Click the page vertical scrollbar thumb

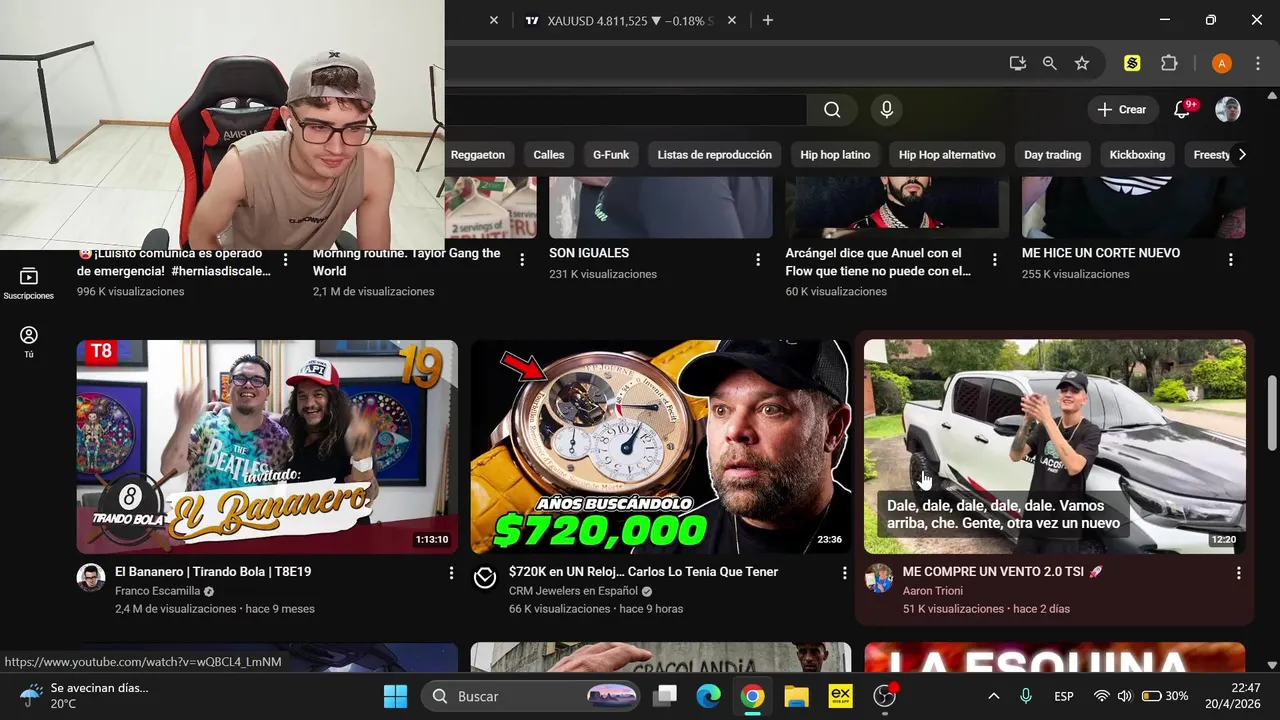point(1272,413)
